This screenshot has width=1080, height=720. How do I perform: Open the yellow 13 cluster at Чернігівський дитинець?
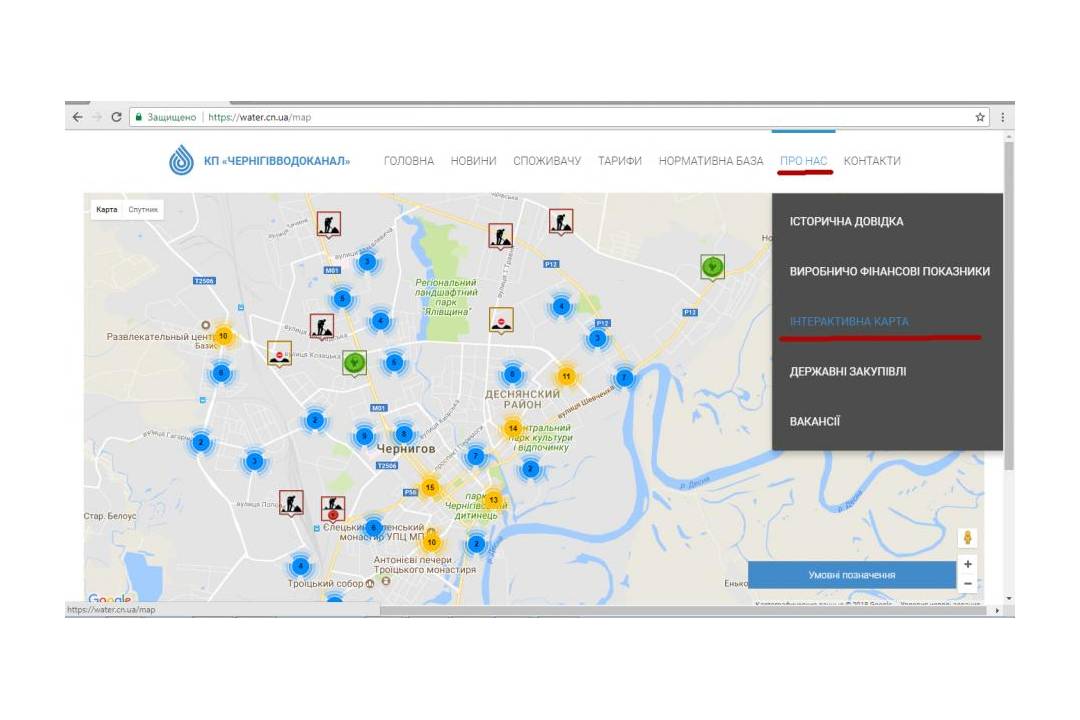click(x=493, y=500)
